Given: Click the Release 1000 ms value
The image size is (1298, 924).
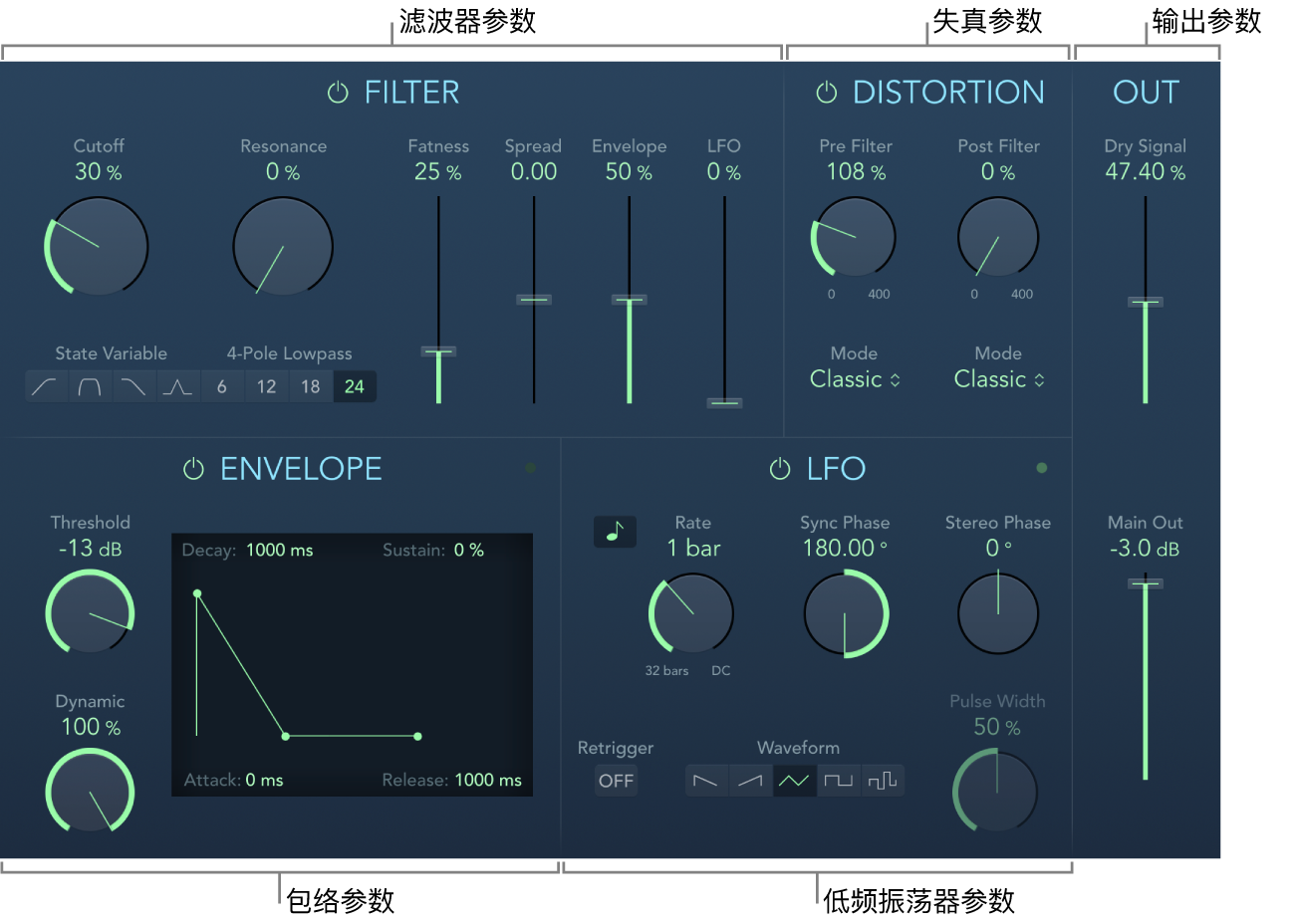Looking at the screenshot, I should pos(488,781).
